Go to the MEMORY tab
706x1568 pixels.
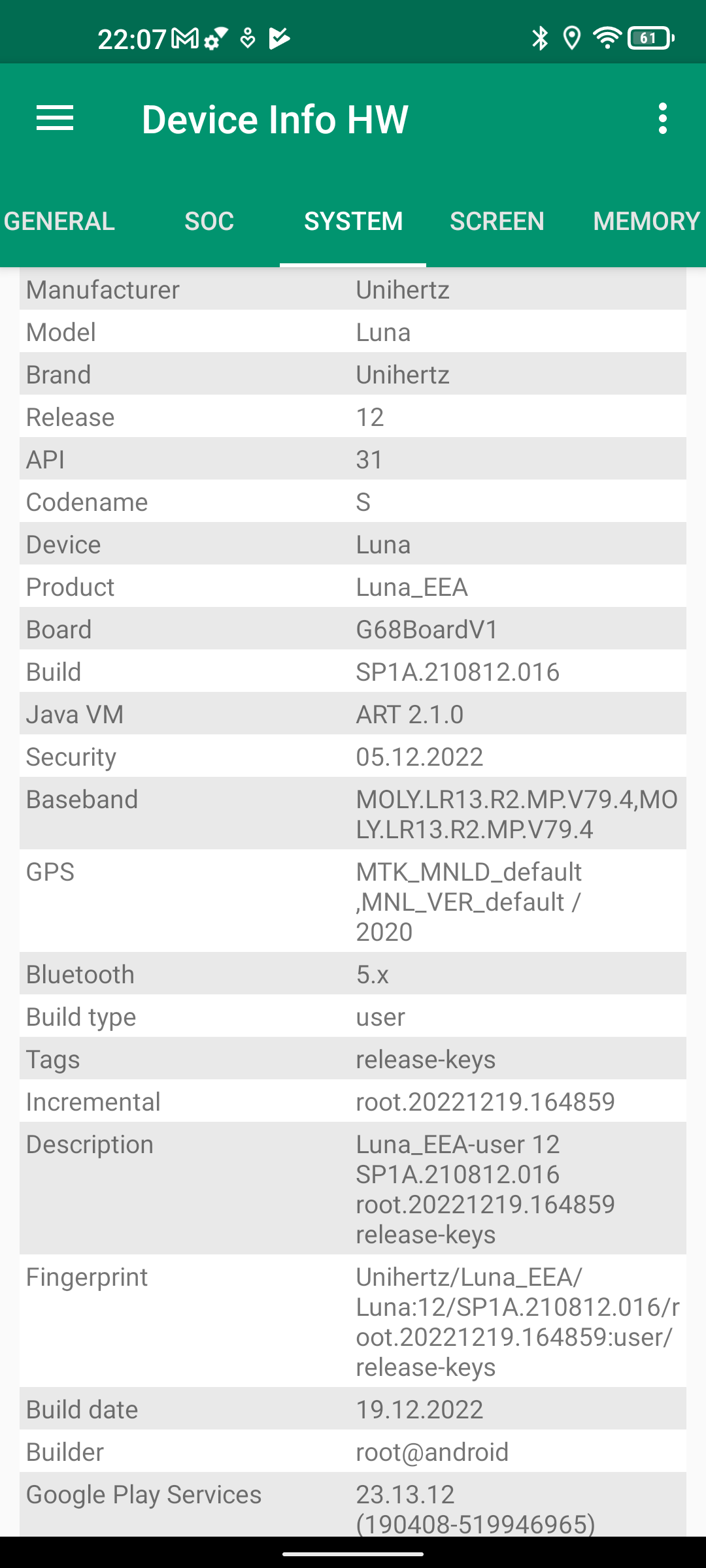pos(646,221)
